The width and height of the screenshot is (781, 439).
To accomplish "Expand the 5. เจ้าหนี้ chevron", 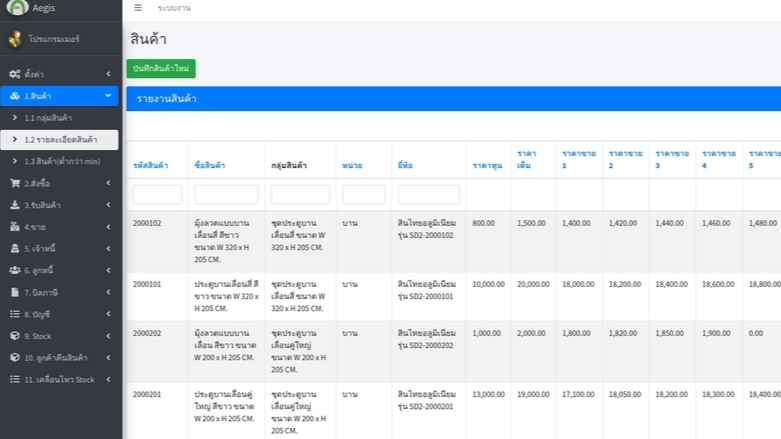I will [x=108, y=249].
